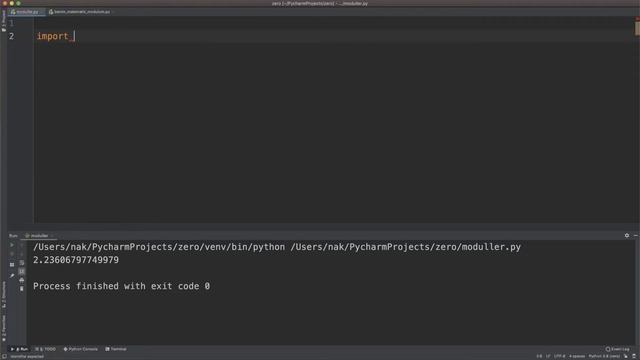This screenshot has height=360, width=640.
Task: Click the memory indicator icon at status bar end
Action: tap(634, 356)
